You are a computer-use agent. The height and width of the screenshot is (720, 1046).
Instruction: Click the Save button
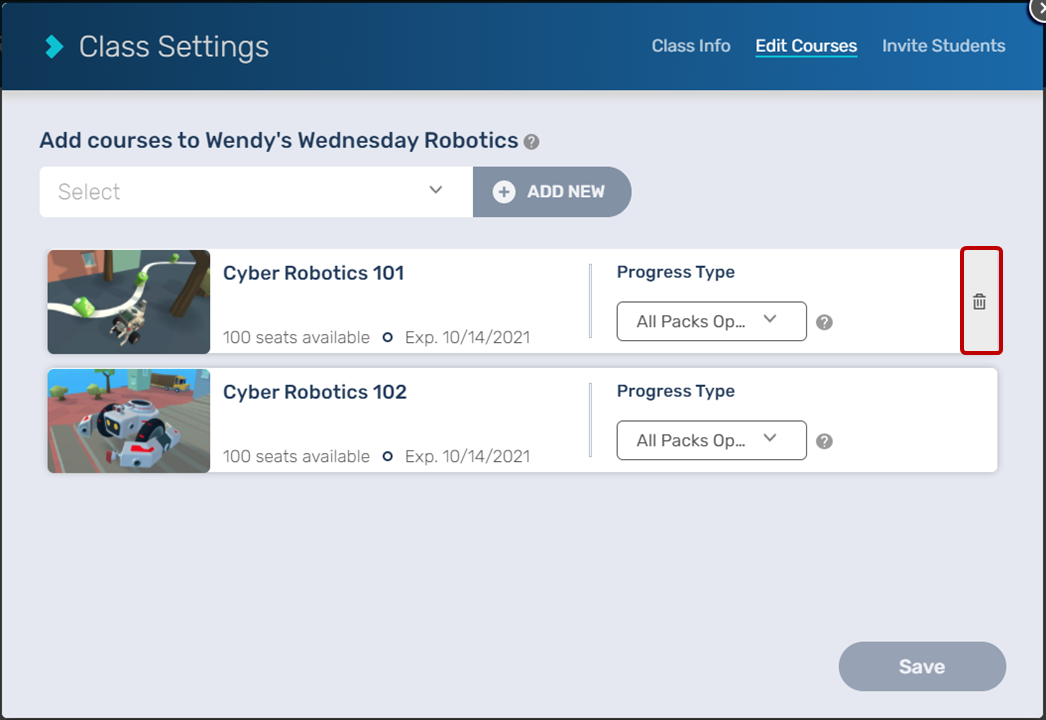tap(921, 667)
